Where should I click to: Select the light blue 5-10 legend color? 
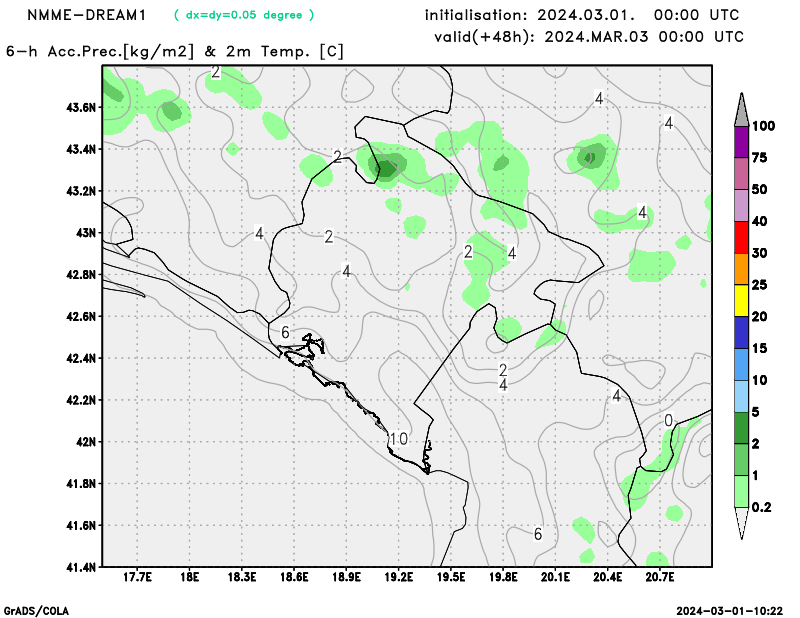(741, 396)
